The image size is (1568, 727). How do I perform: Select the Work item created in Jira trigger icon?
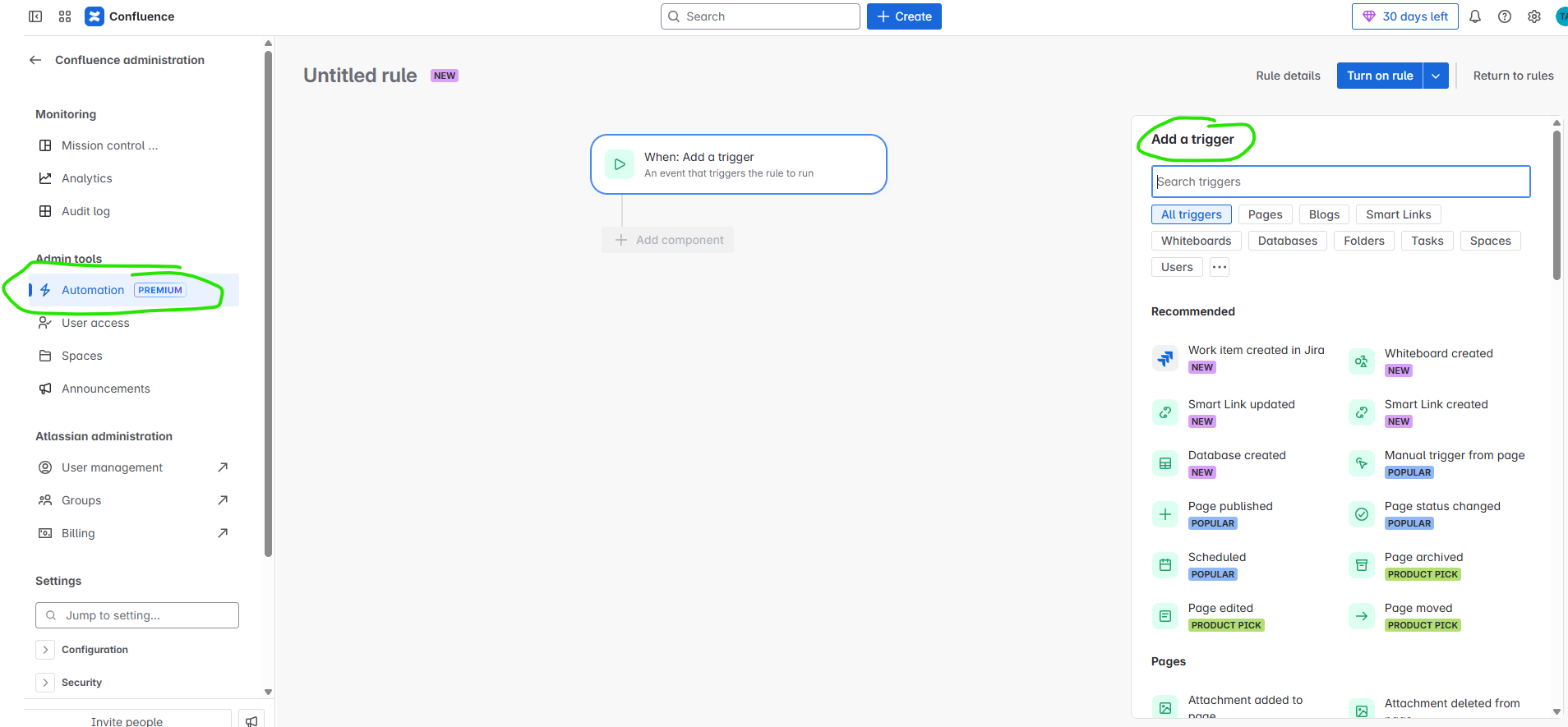(x=1165, y=358)
